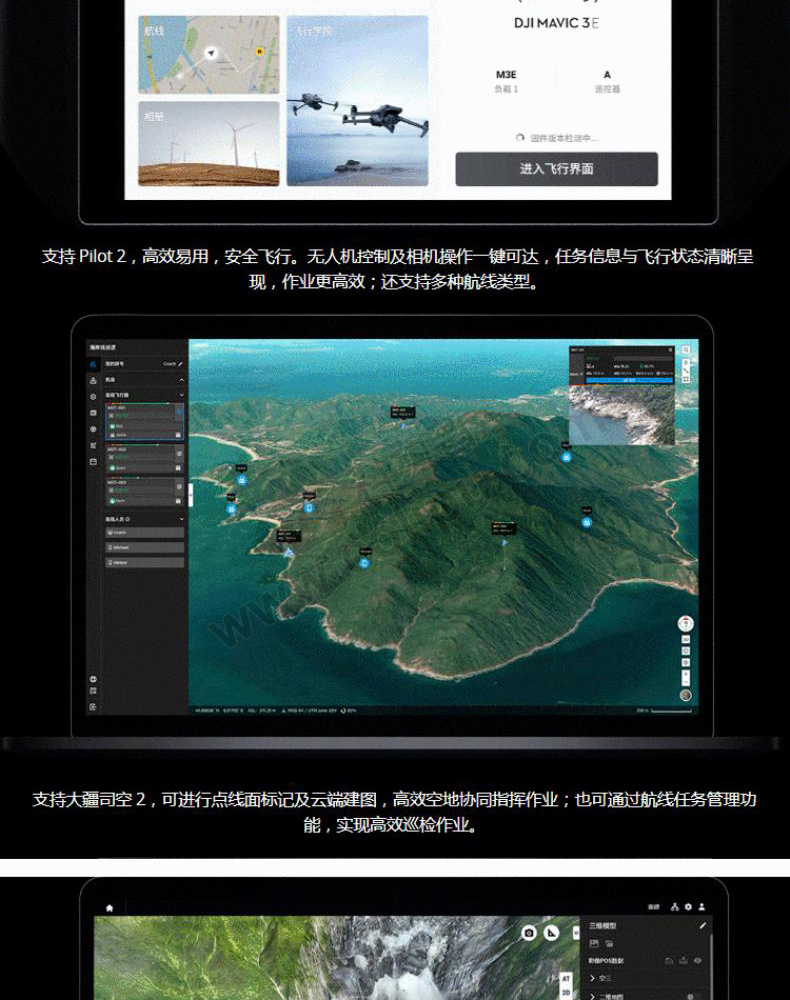
Task: Open the Terra settings gear icon
Action: (x=688, y=907)
